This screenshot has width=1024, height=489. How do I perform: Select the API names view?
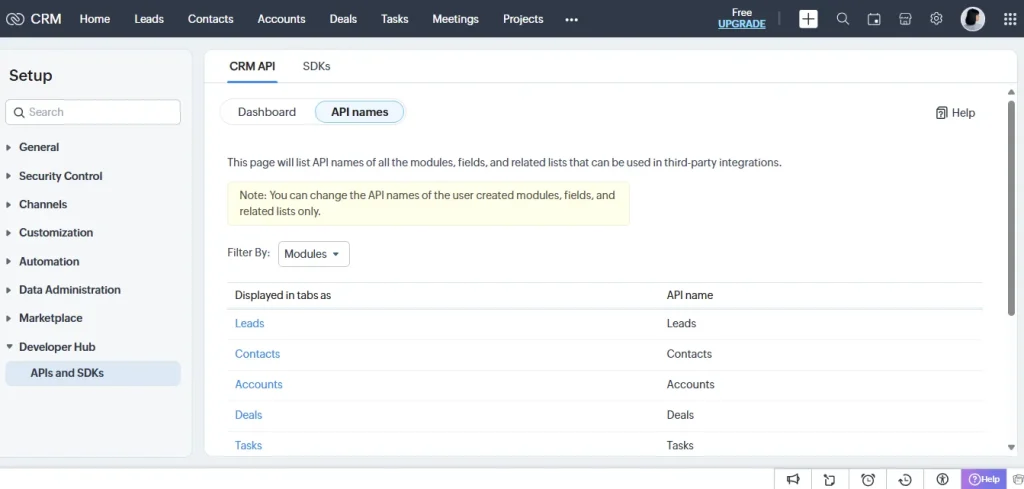pos(359,112)
